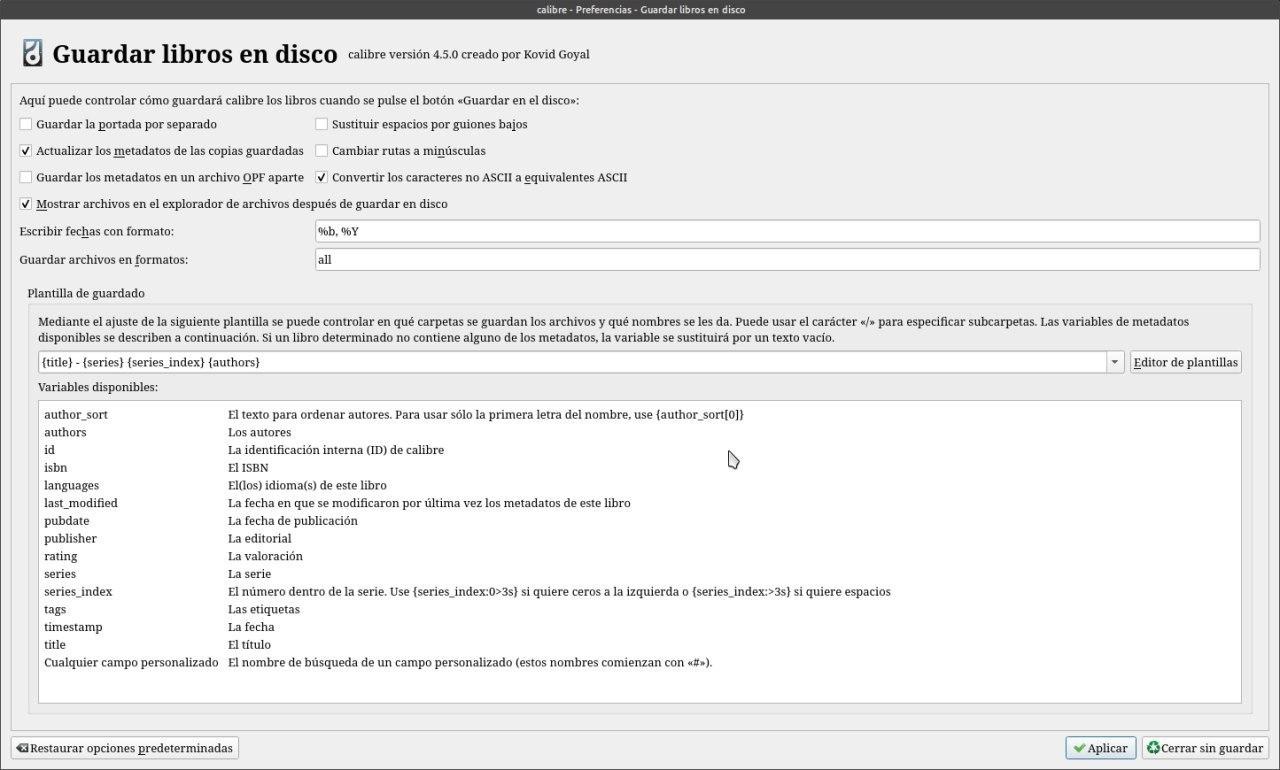Screen dimensions: 1280x770
Task: Click 'Cerrar sin guardar'
Action: click(x=1205, y=748)
